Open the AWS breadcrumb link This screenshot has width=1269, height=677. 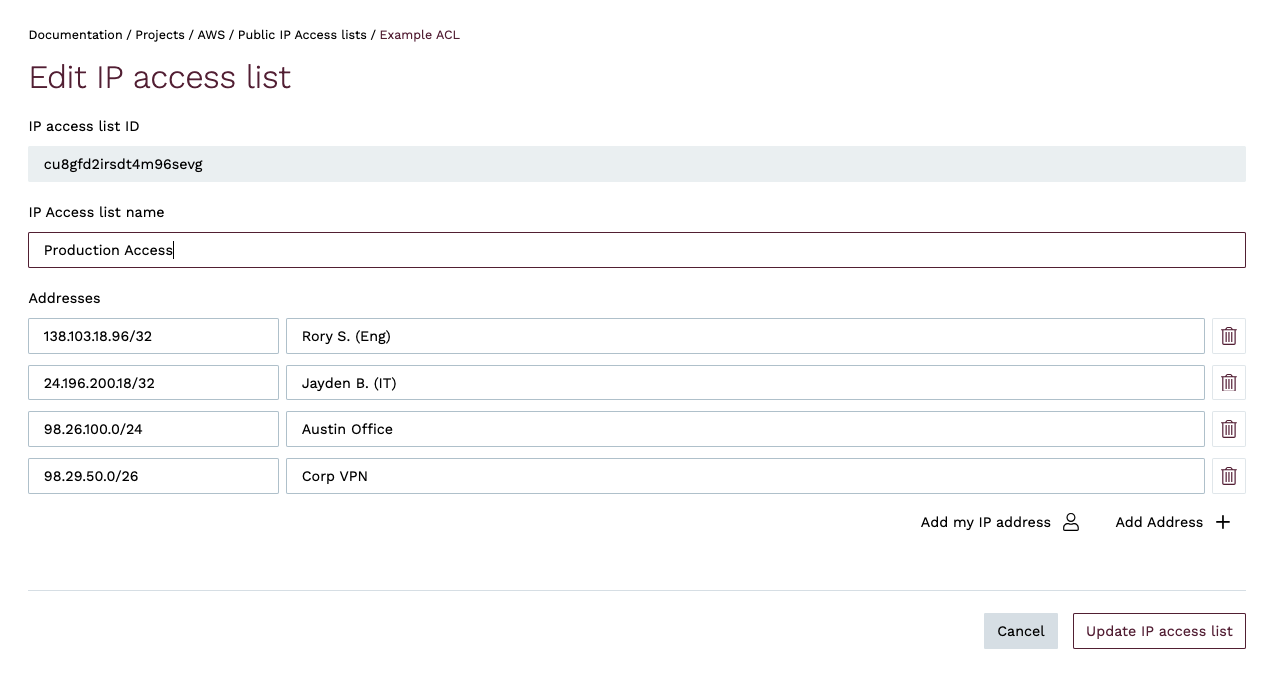click(x=212, y=34)
